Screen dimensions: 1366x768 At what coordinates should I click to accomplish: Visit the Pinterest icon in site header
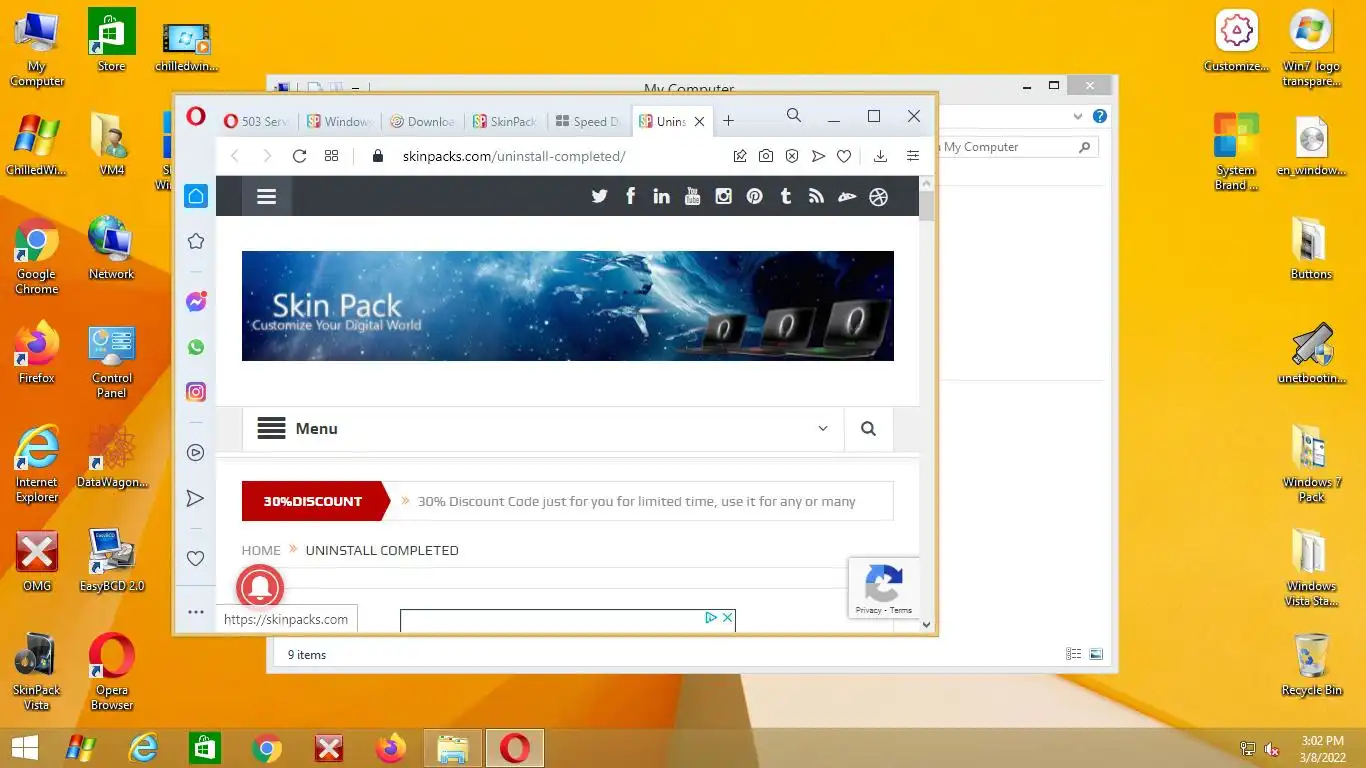tap(754, 196)
